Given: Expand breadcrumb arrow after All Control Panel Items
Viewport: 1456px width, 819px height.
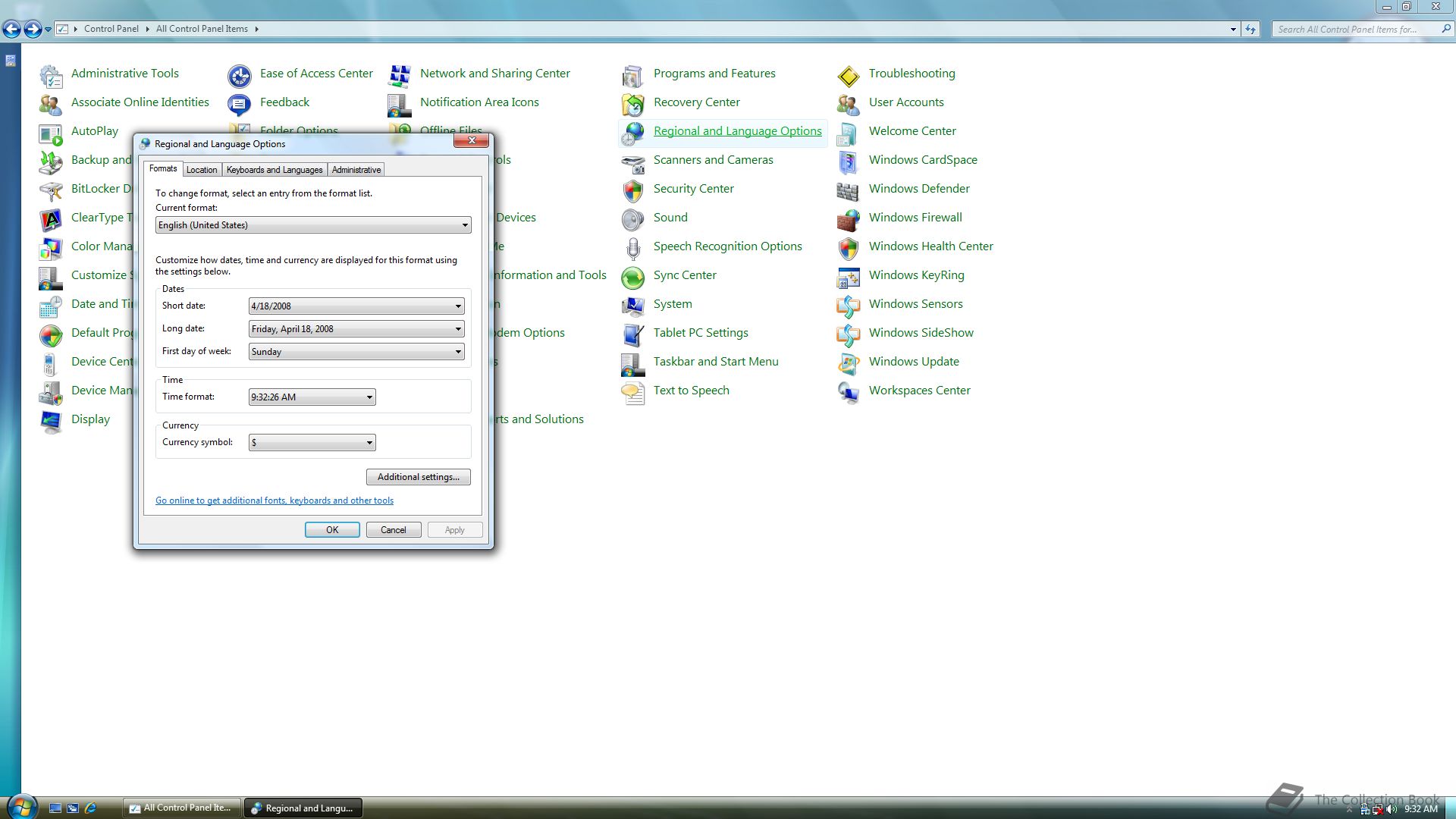Looking at the screenshot, I should (x=257, y=29).
